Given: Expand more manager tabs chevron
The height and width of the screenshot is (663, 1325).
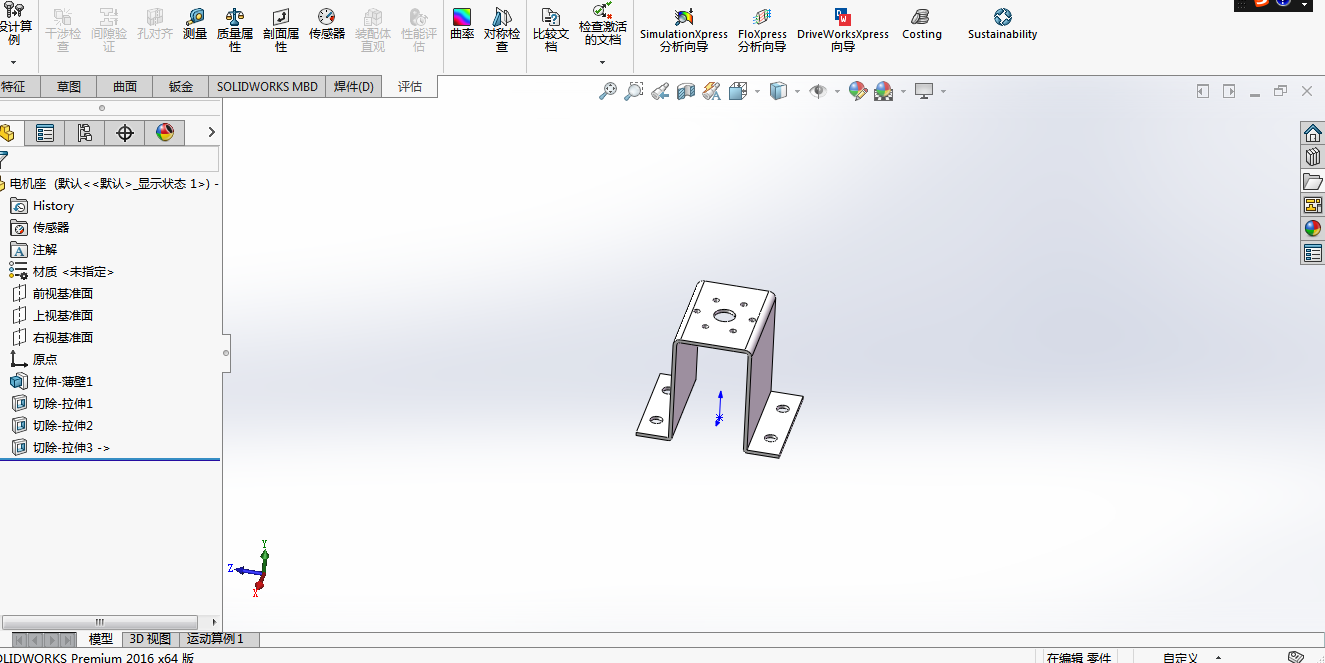Looking at the screenshot, I should coord(211,132).
